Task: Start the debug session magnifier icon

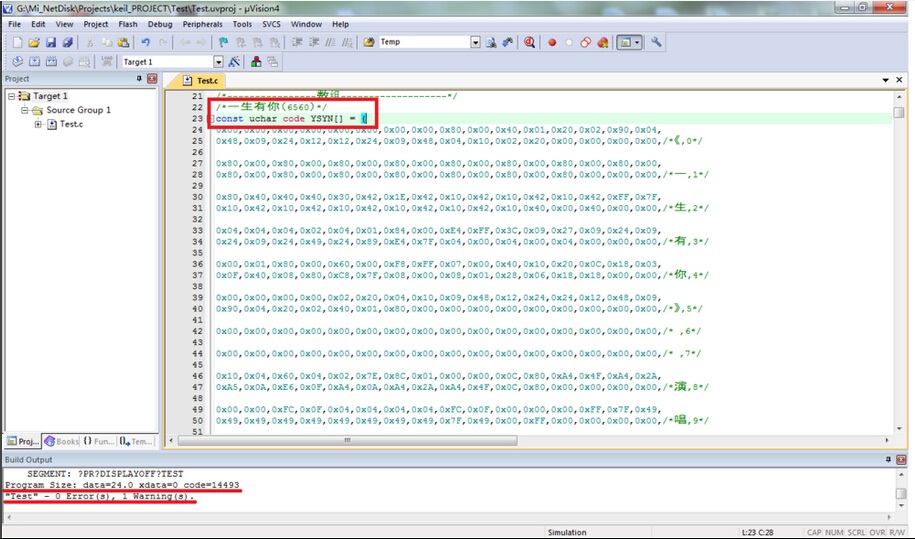Action: tap(529, 43)
